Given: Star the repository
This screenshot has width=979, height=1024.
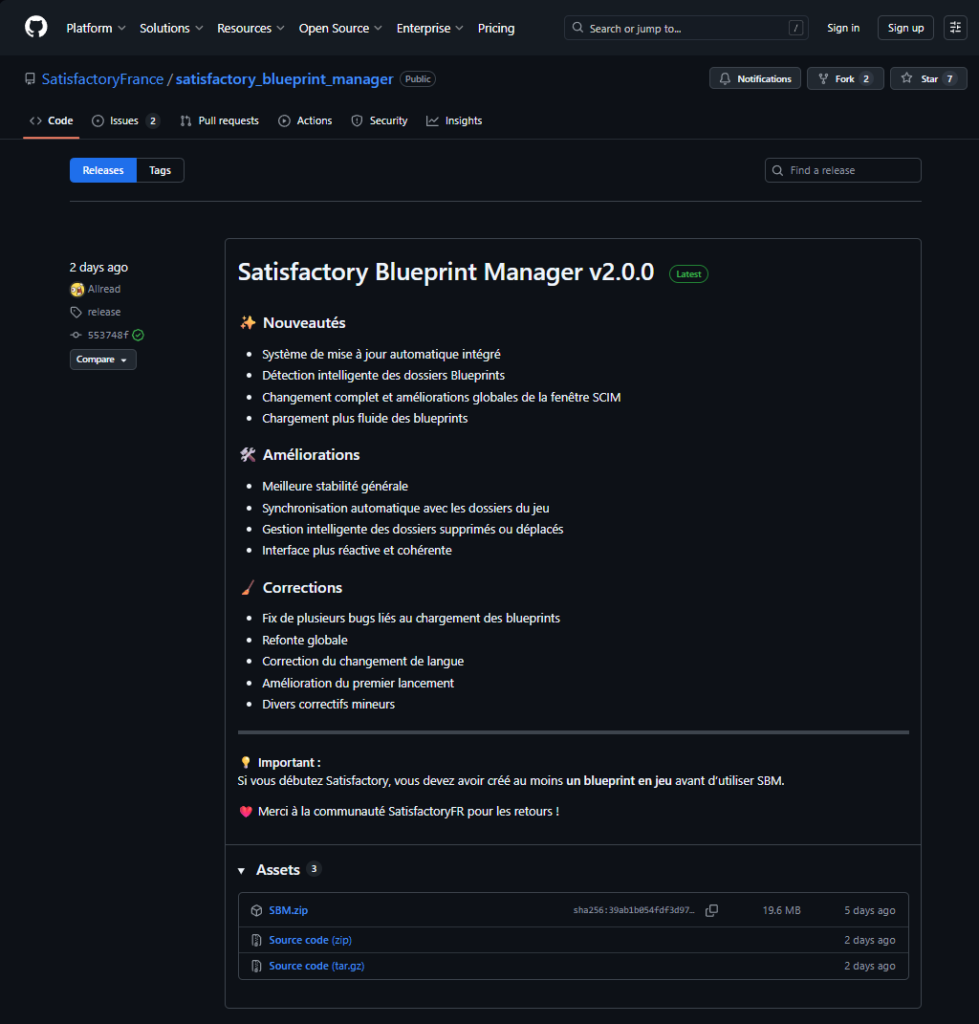Looking at the screenshot, I should [928, 79].
